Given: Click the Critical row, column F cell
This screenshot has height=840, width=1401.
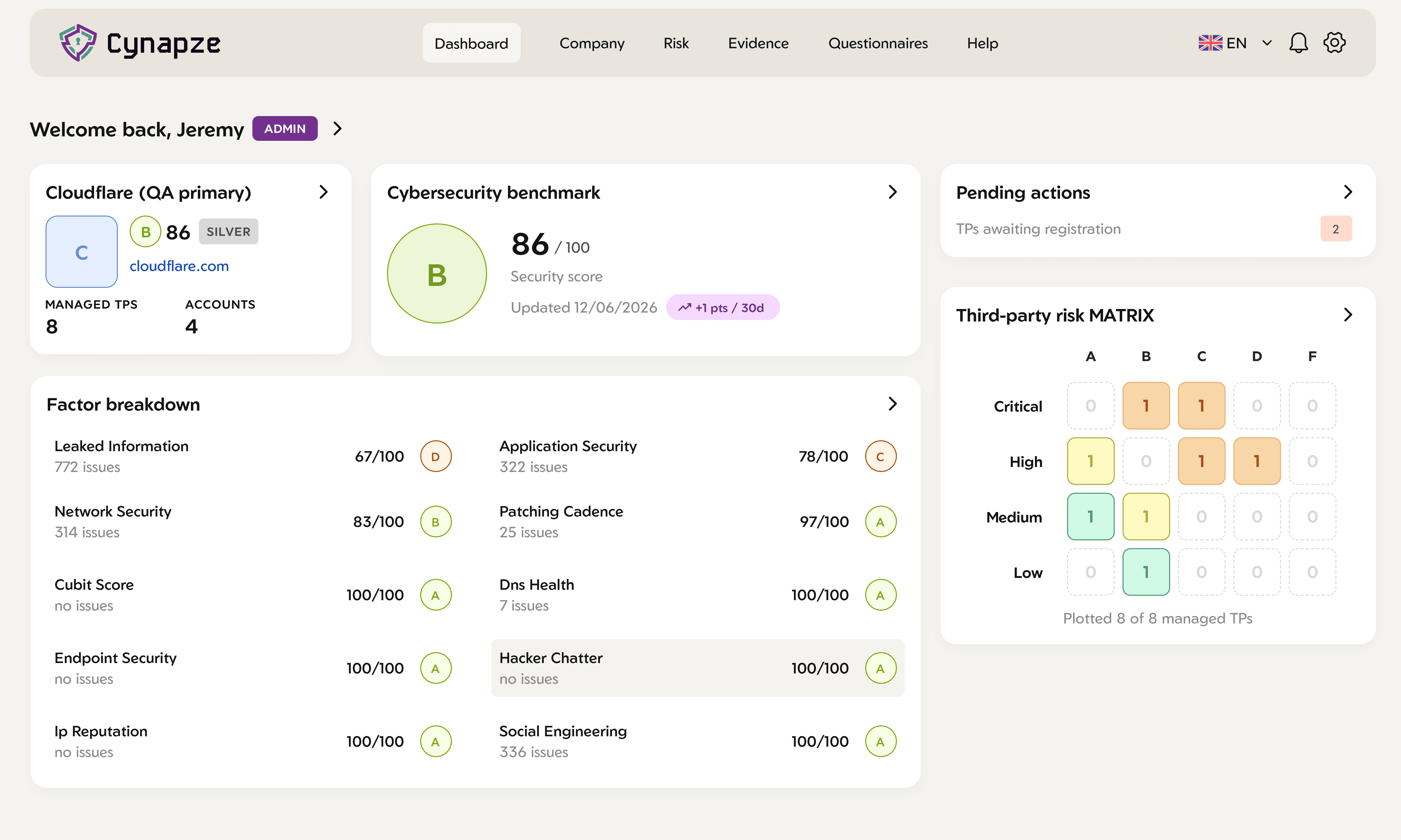Looking at the screenshot, I should (x=1312, y=405).
